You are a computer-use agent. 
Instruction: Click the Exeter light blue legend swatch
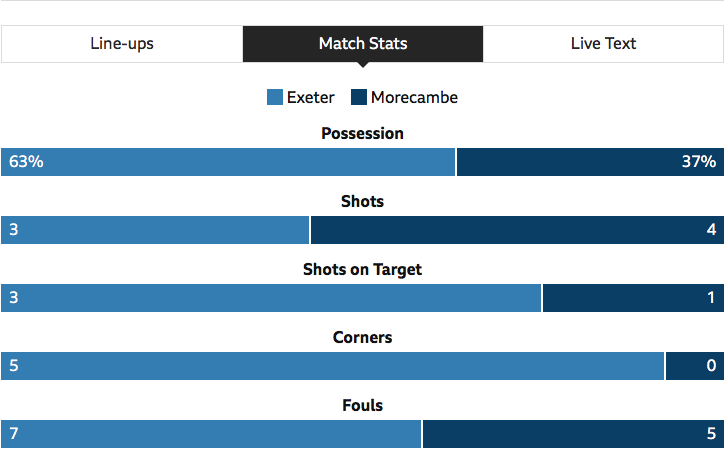(x=275, y=97)
